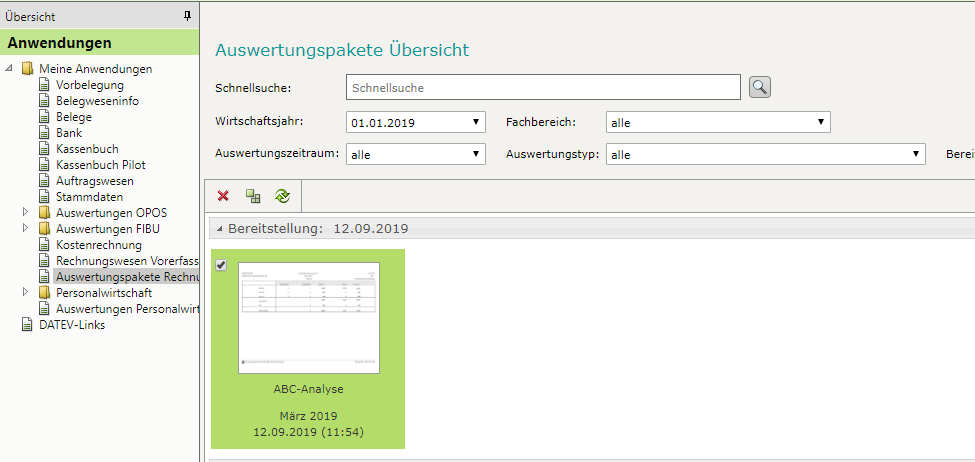Open the Fachbereich dropdown
Screen dimensions: 975x462
point(718,122)
